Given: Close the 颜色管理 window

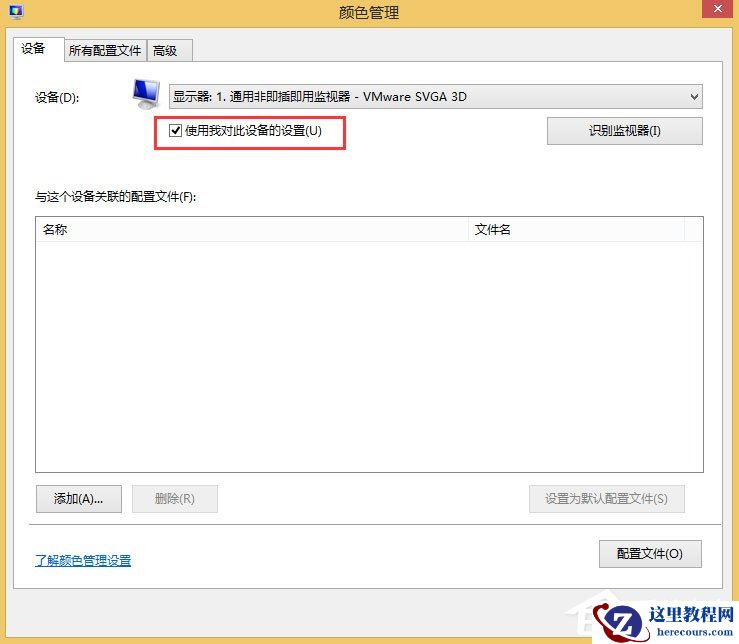Looking at the screenshot, I should (717, 9).
